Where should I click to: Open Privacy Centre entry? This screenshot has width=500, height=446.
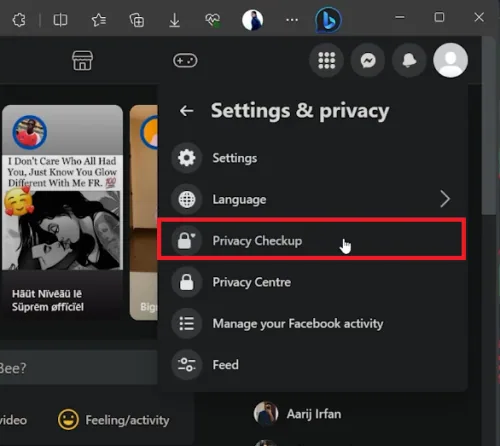tap(313, 282)
